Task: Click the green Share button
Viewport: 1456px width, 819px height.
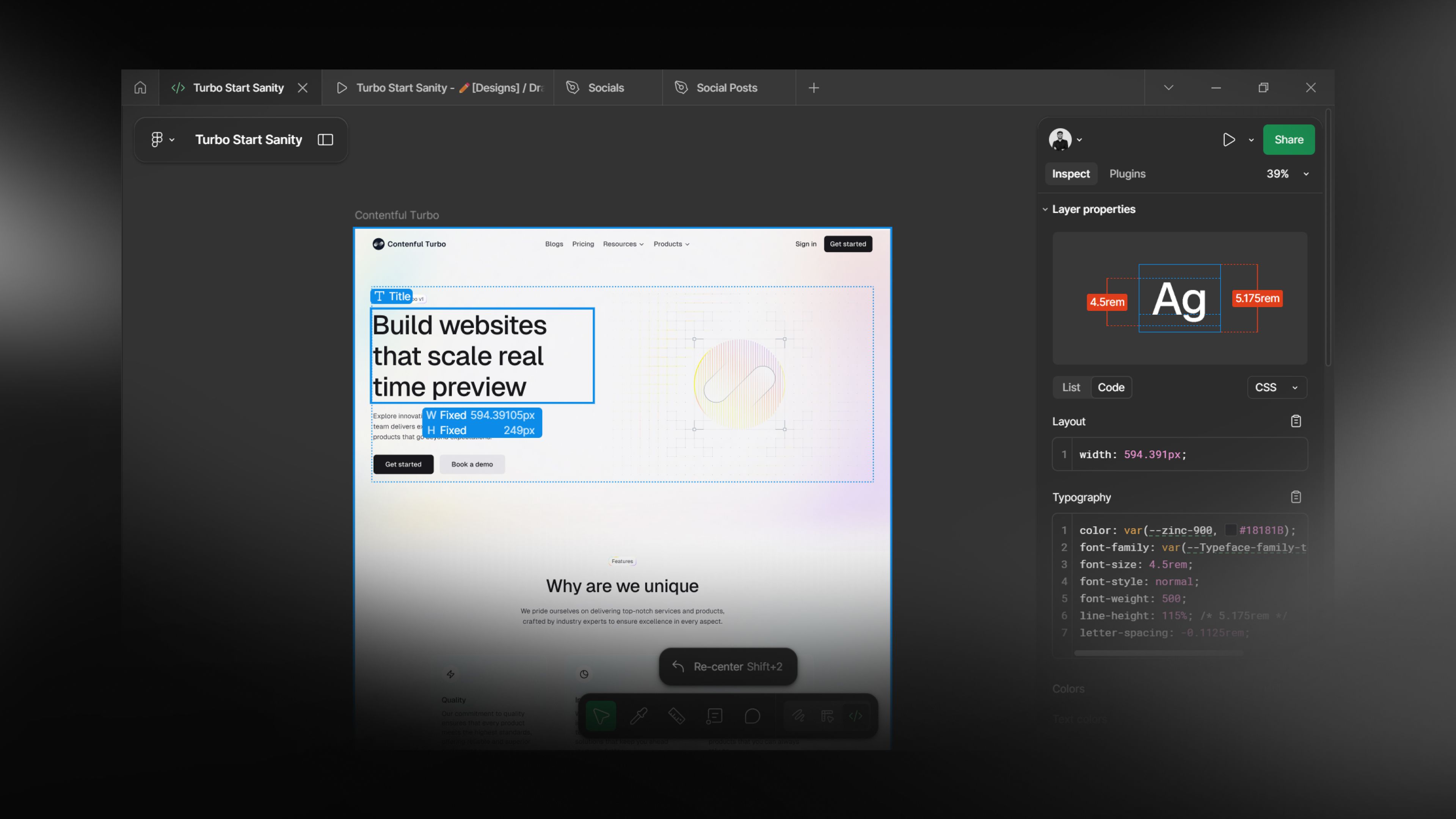Action: (x=1288, y=140)
